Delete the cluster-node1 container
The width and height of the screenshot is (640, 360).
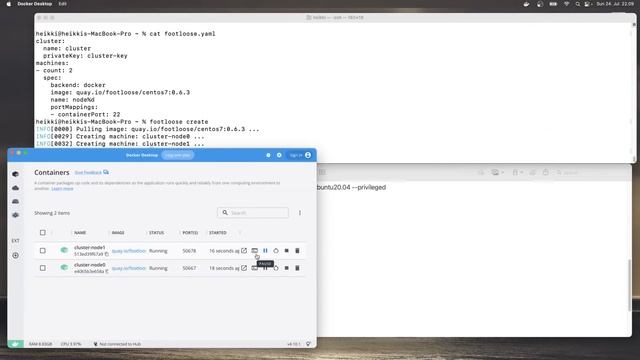point(297,251)
